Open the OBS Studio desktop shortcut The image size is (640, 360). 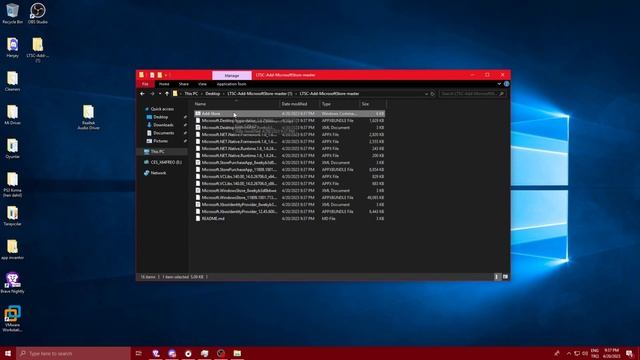coord(38,13)
